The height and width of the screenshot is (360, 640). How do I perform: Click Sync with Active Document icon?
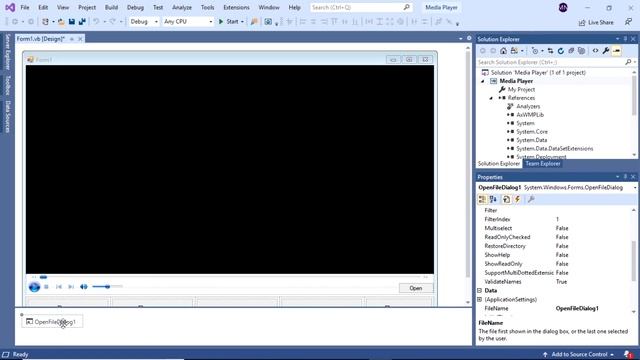coord(550,51)
